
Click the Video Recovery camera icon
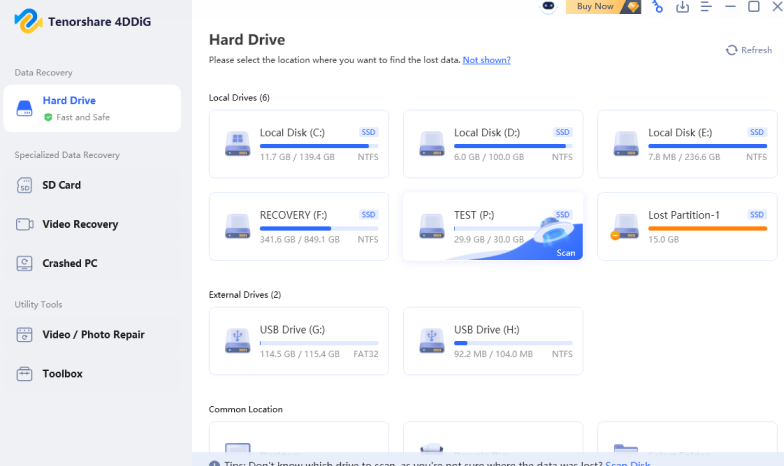[24, 224]
